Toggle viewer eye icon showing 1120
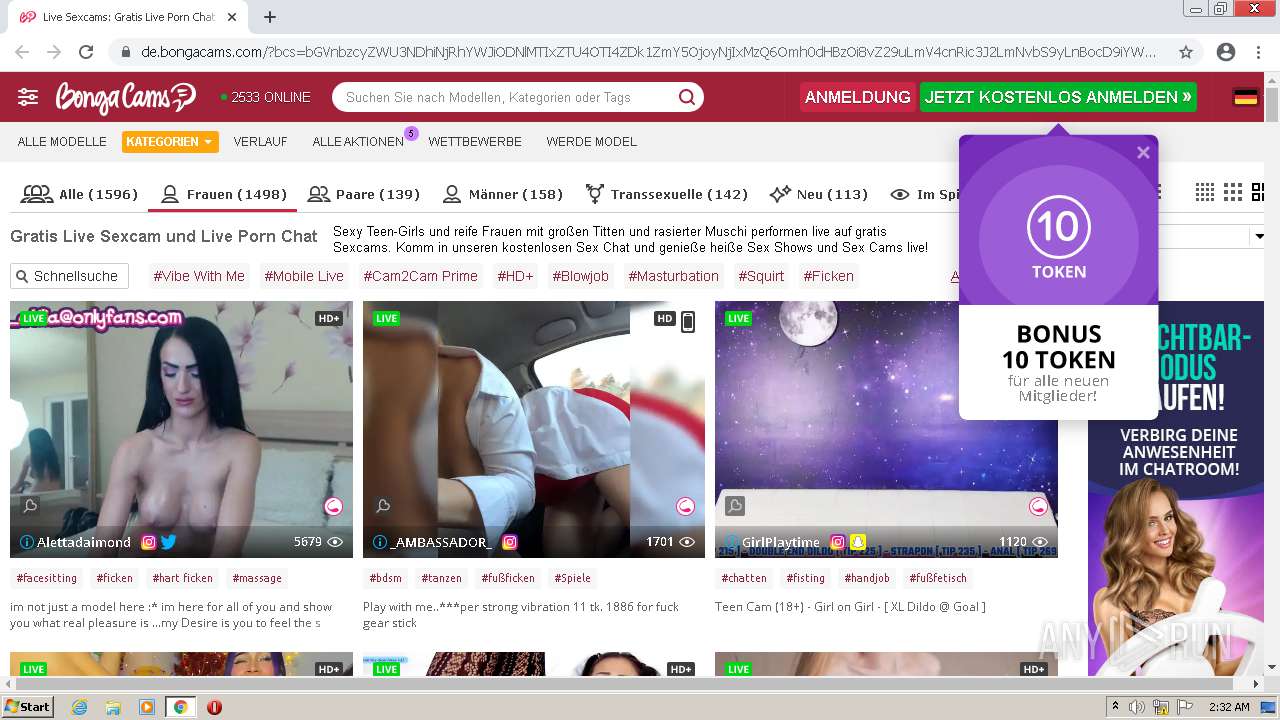This screenshot has width=1280, height=720. click(x=1040, y=542)
